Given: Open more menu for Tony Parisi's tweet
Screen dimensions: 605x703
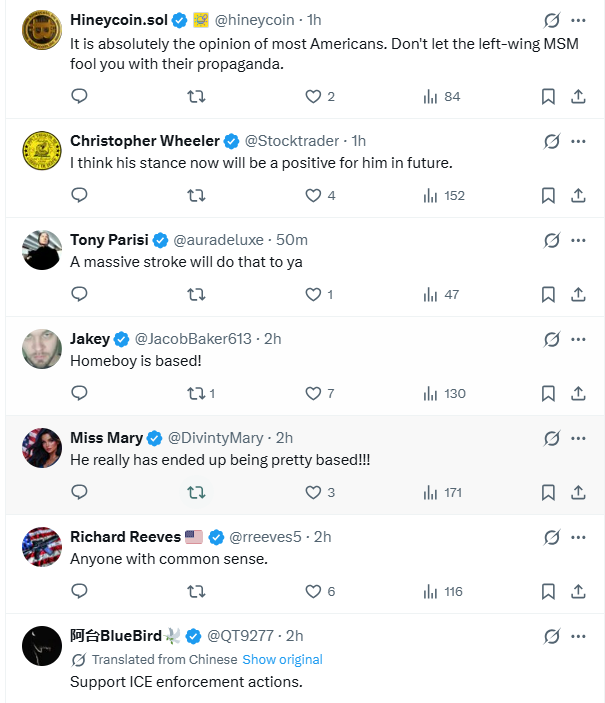Looking at the screenshot, I should coord(578,240).
